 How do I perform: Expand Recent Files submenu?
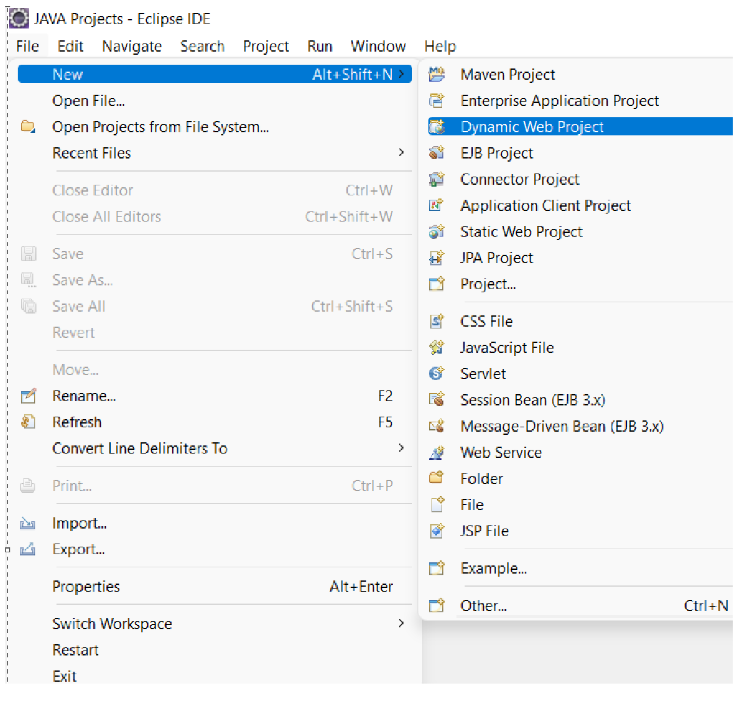[x=401, y=152]
